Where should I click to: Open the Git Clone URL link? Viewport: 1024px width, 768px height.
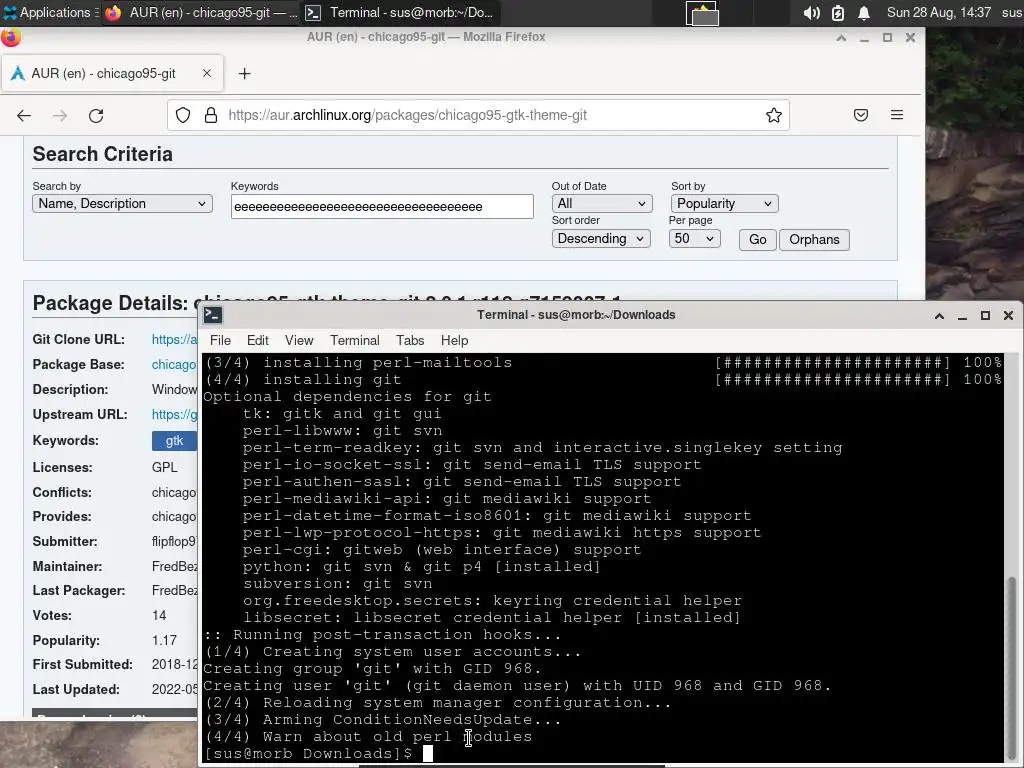[x=174, y=340]
